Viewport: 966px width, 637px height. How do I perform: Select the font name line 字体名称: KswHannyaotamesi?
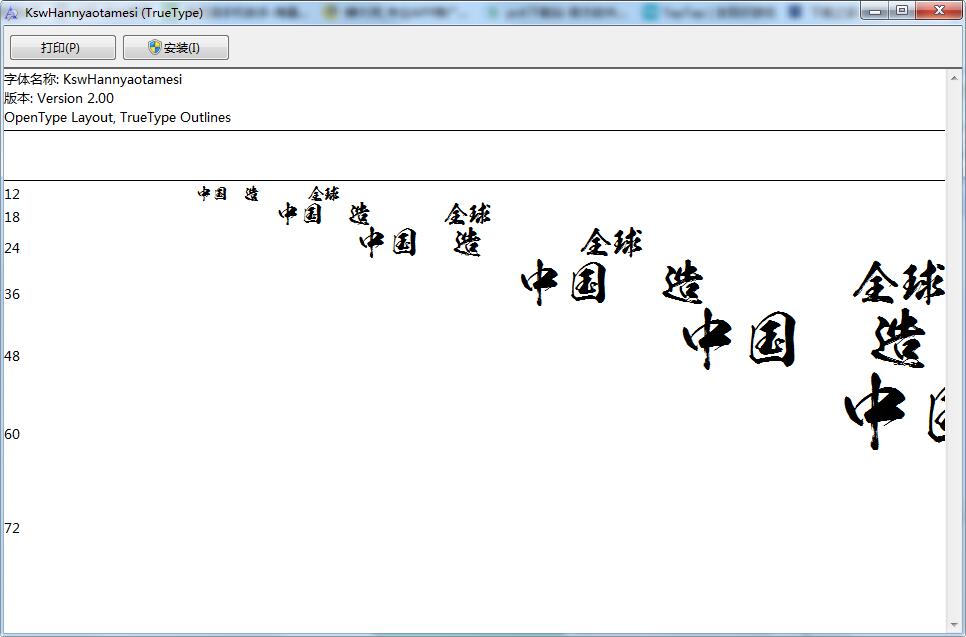tap(93, 79)
